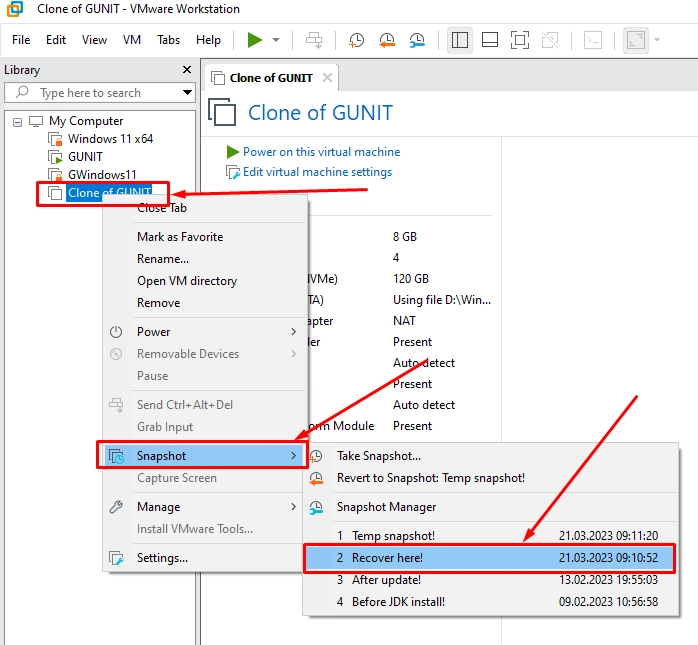Select Windows 11 x64 in the library
Viewport: 698px width, 645px height.
click(110, 139)
